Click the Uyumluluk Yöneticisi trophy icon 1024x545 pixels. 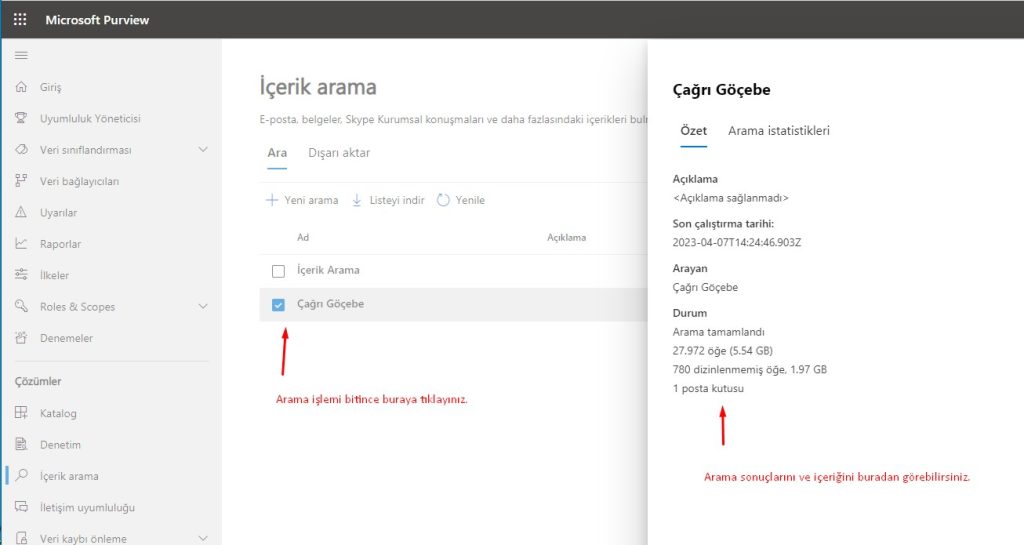point(21,118)
